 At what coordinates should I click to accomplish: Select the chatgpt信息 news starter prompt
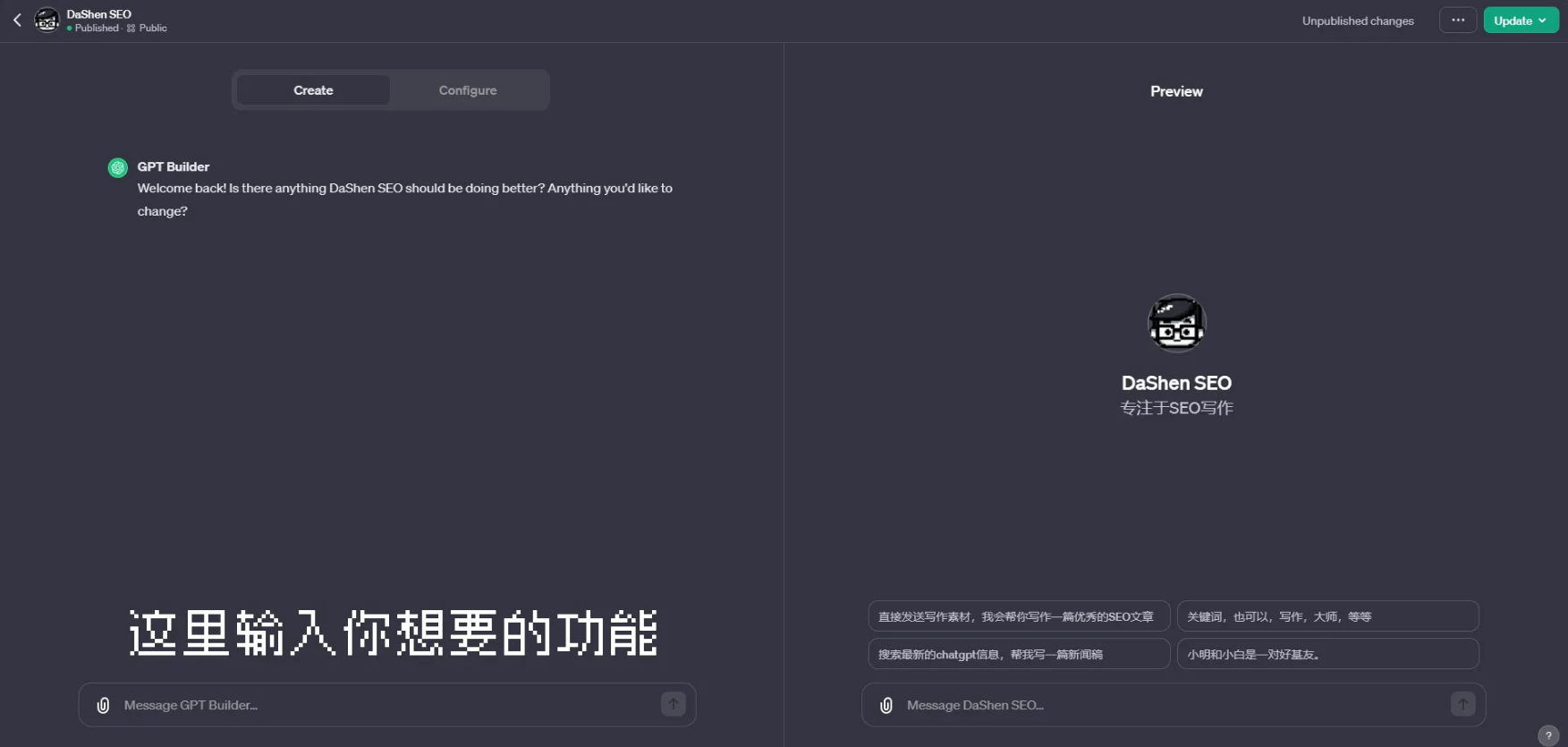pos(1019,654)
